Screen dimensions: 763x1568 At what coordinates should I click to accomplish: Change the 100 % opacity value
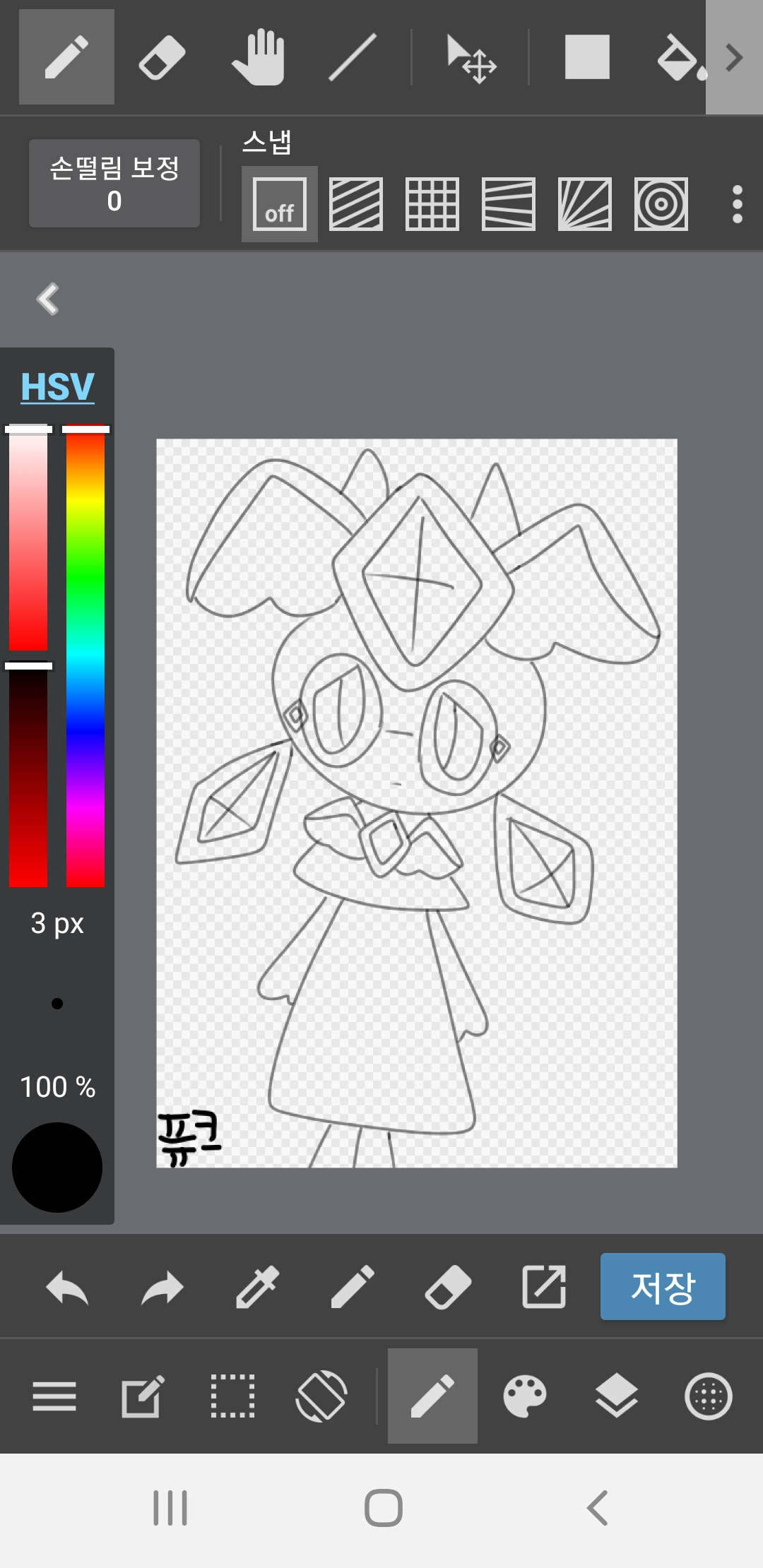click(57, 1087)
